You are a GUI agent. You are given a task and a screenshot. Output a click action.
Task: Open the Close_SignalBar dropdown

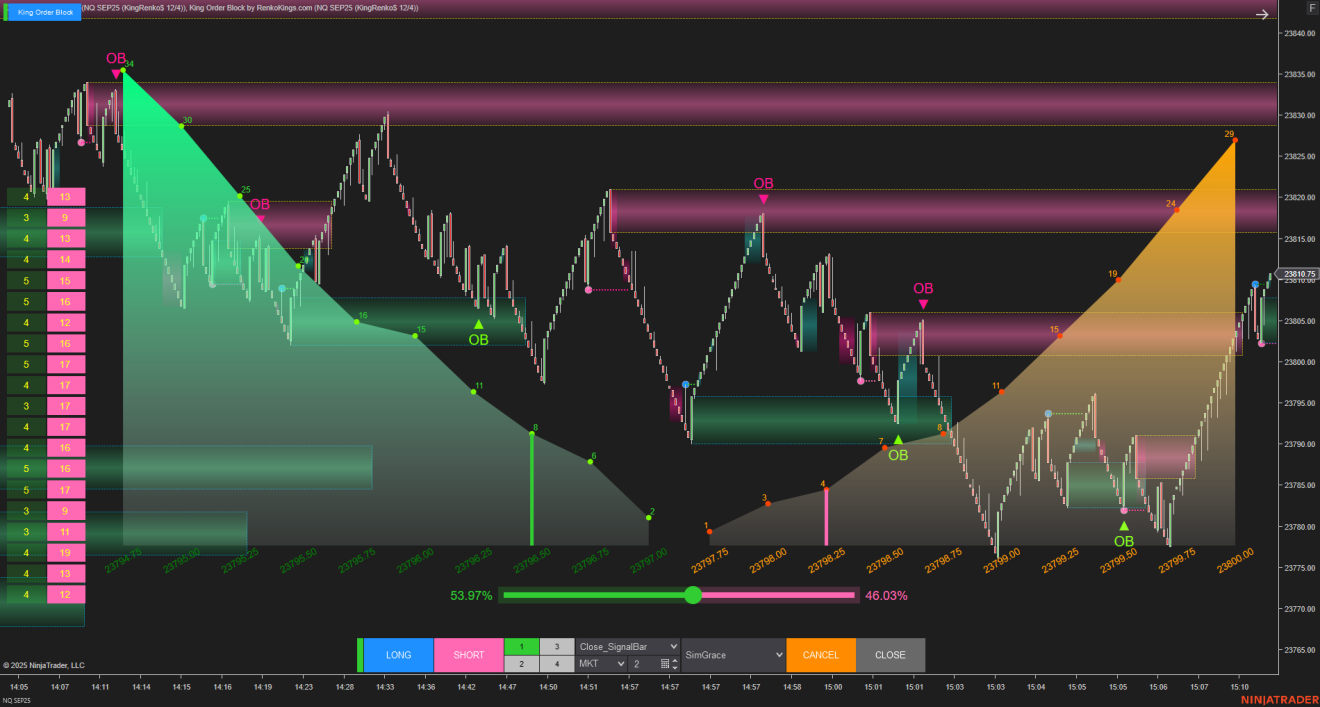pyautogui.click(x=628, y=646)
